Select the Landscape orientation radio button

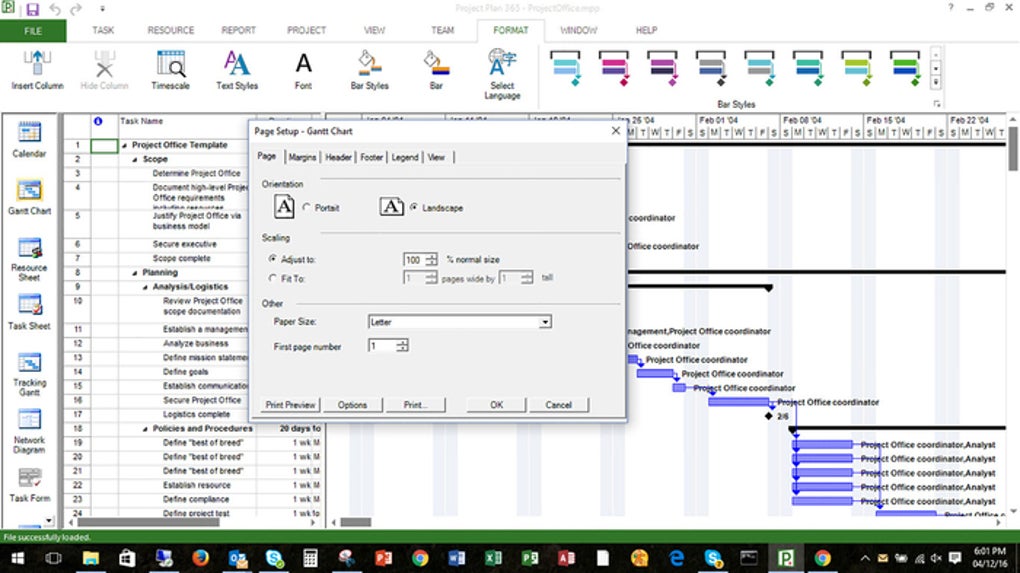coord(414,207)
